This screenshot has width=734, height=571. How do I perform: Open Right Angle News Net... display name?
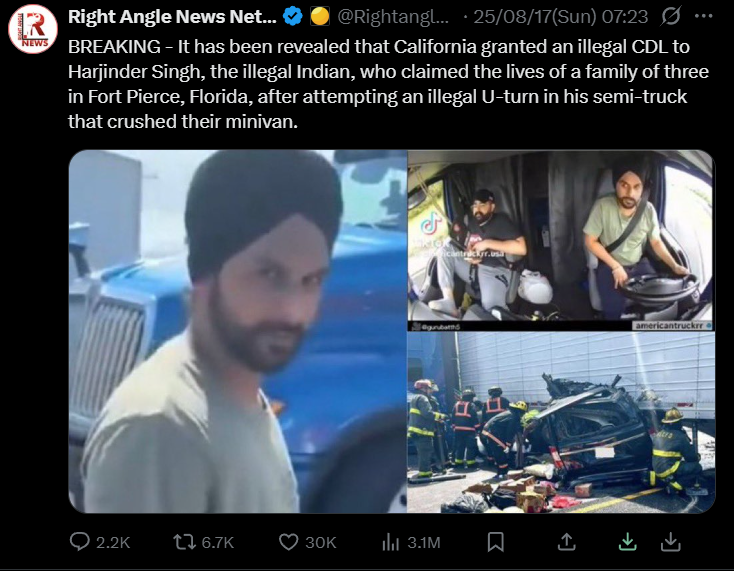click(x=172, y=17)
